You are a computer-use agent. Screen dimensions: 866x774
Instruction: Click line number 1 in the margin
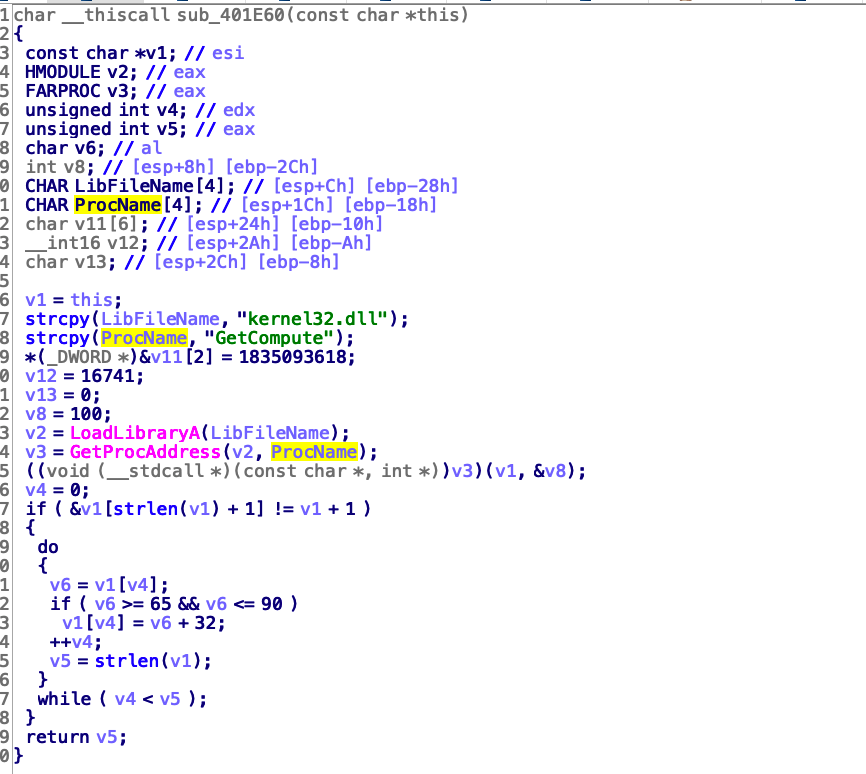pyautogui.click(x=7, y=14)
